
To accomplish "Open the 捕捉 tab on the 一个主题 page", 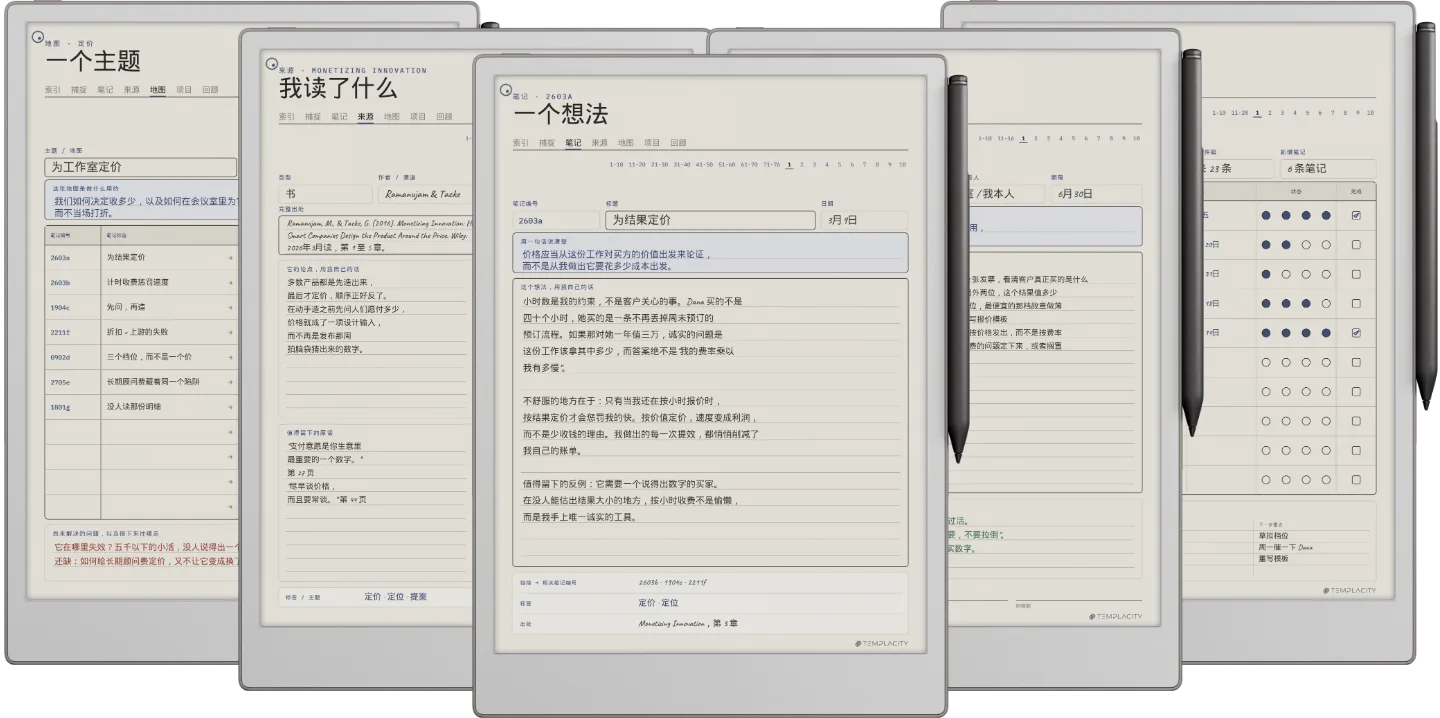I will tap(79, 90).
